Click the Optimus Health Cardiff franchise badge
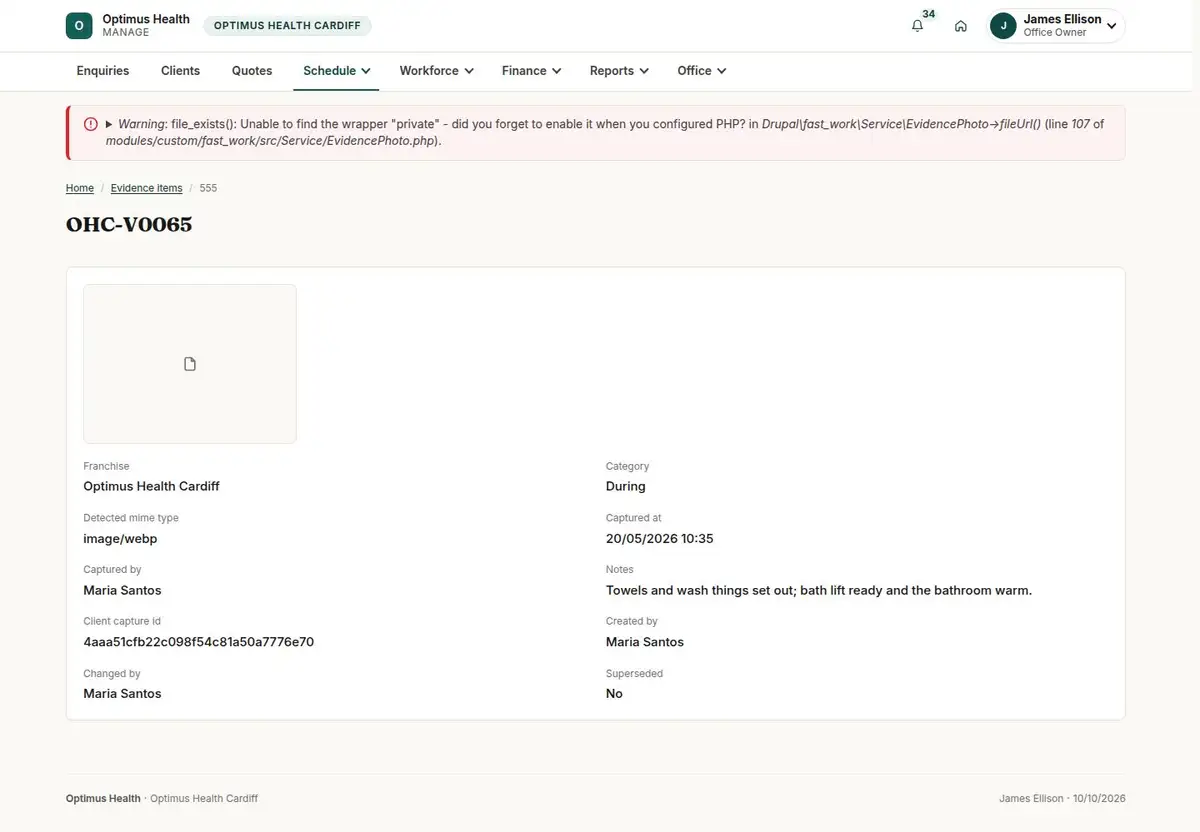The width and height of the screenshot is (1200, 832). 287,26
